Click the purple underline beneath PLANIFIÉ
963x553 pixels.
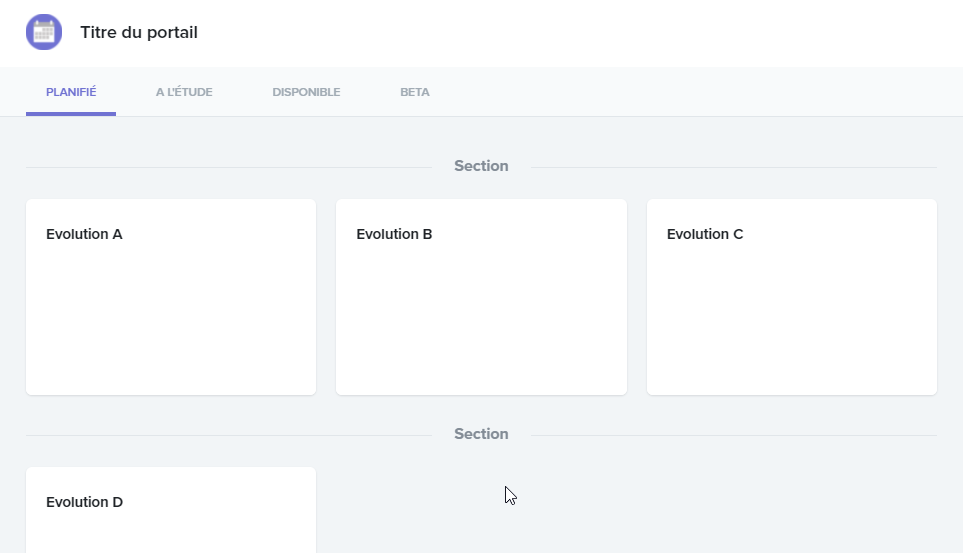[x=71, y=114]
